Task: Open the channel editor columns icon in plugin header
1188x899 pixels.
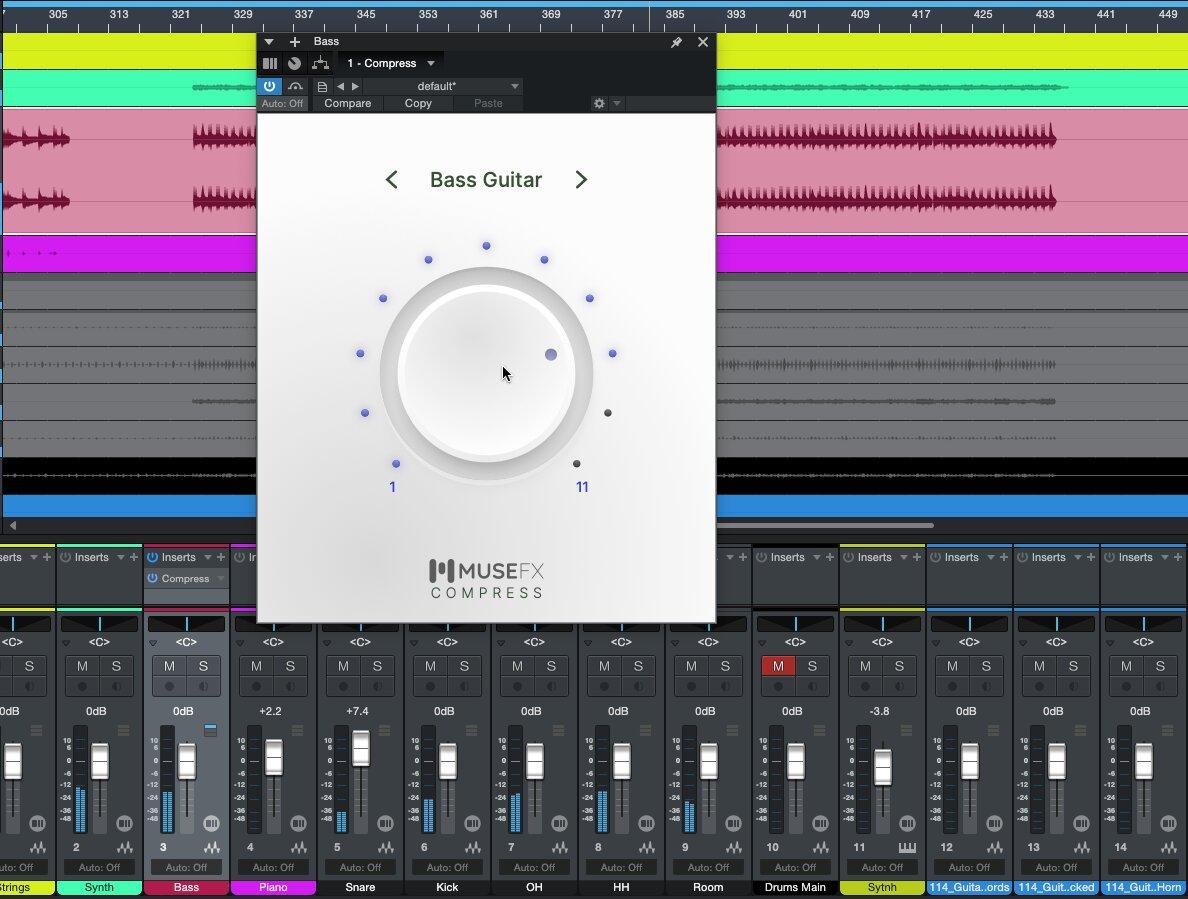Action: pyautogui.click(x=270, y=64)
